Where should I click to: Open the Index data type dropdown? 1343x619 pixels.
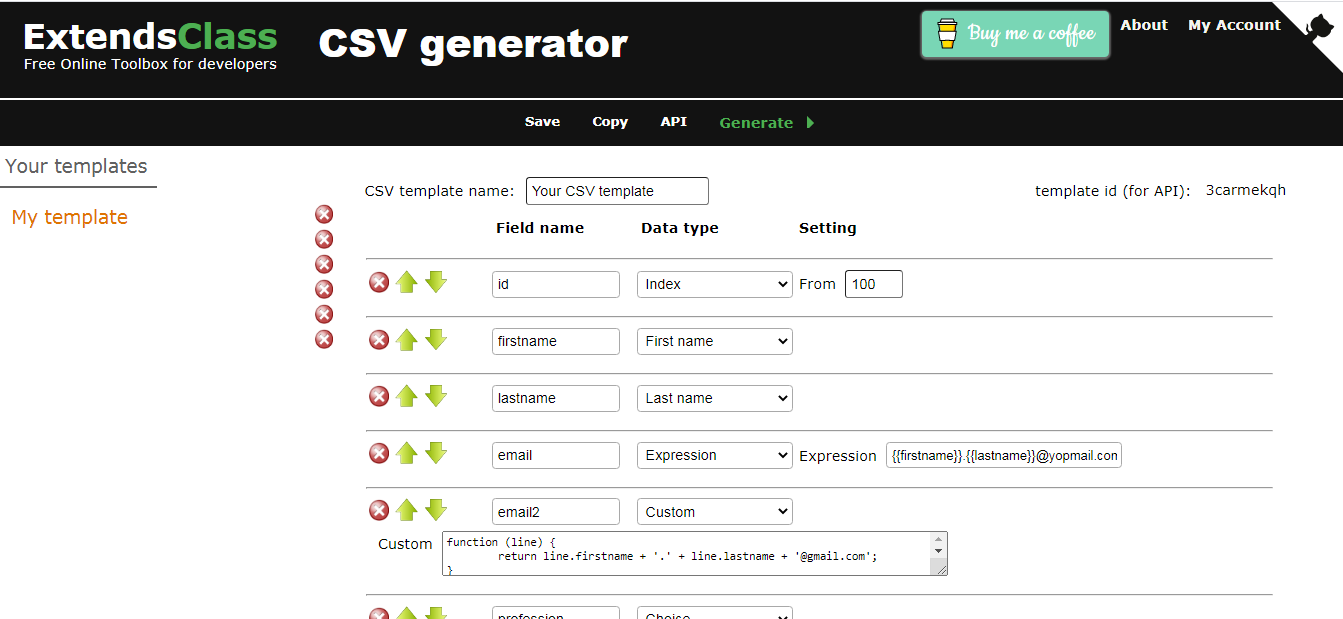click(x=715, y=284)
